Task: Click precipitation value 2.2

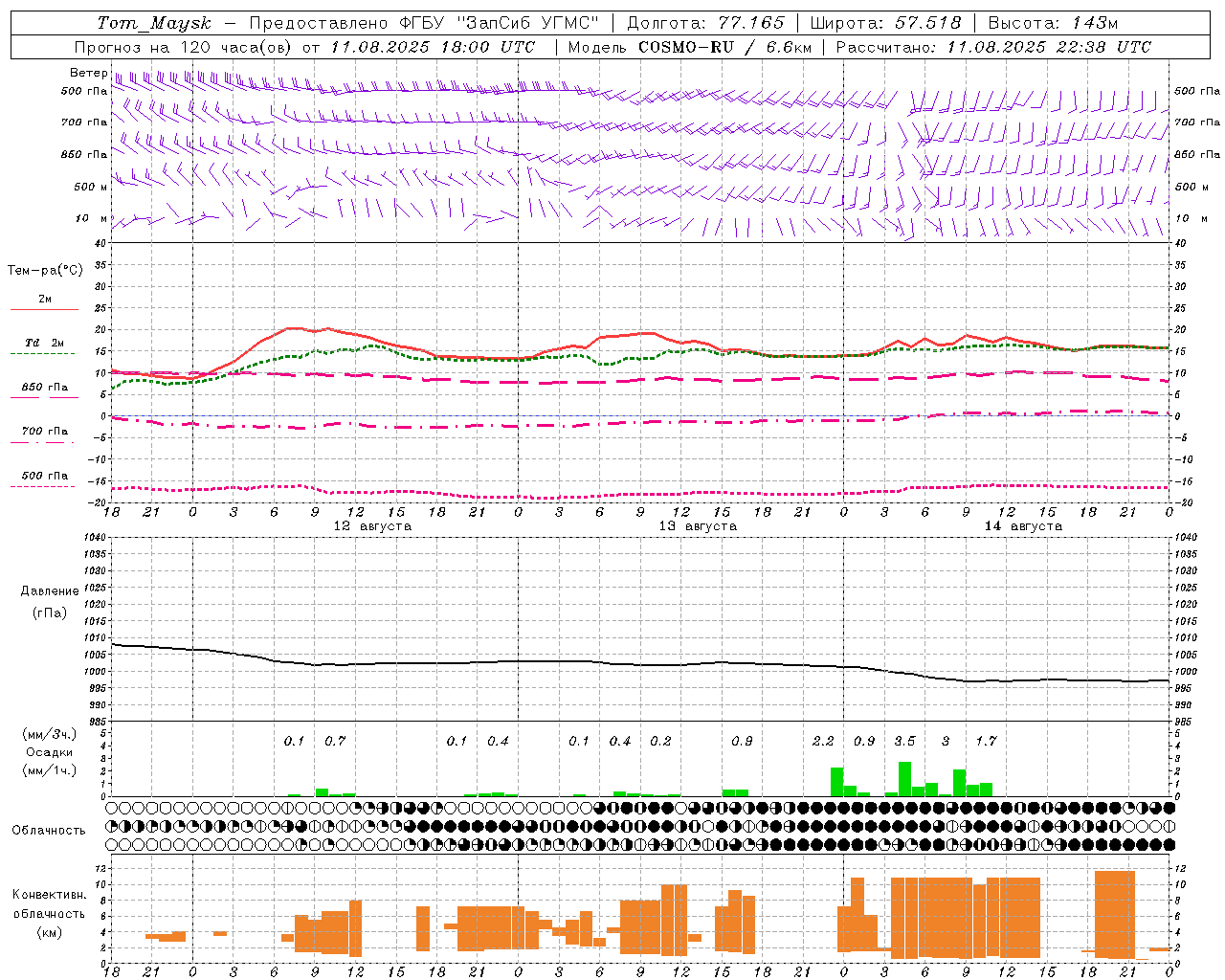Action: pos(823,741)
